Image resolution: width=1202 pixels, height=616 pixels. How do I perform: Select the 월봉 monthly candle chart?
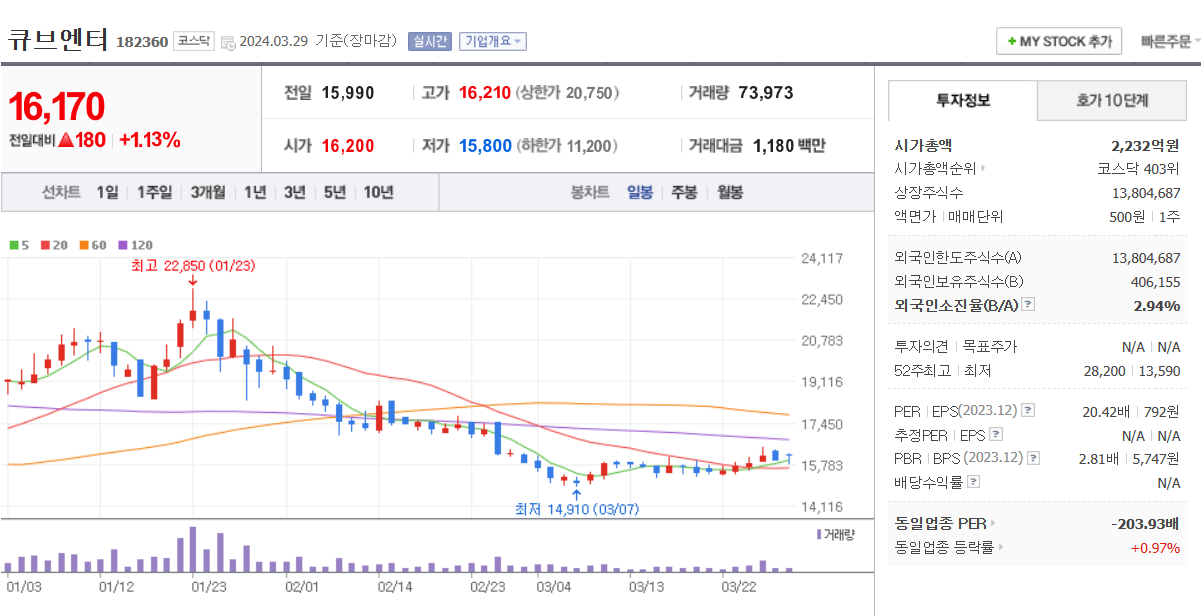[x=730, y=192]
